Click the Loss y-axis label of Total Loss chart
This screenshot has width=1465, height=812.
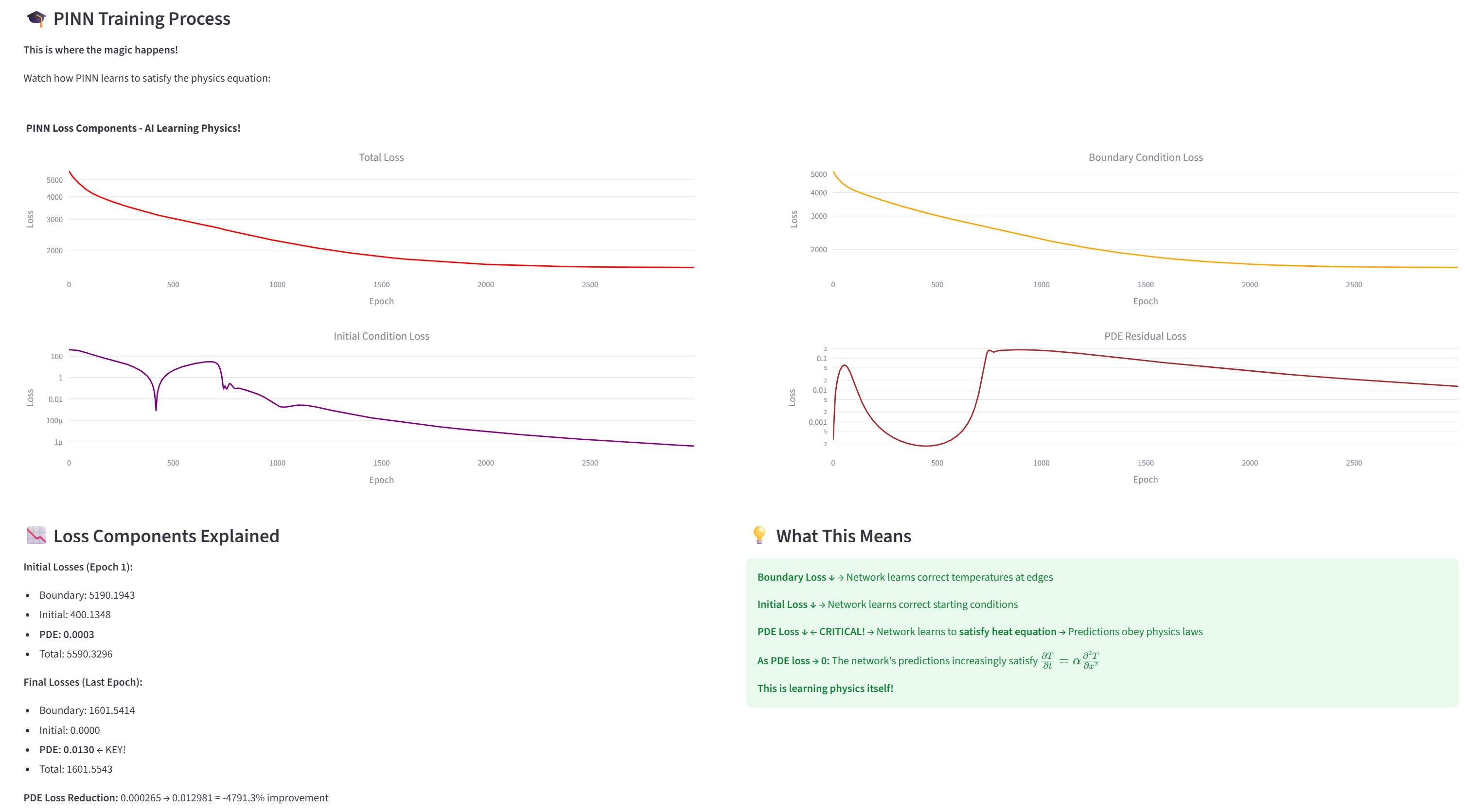coord(30,219)
